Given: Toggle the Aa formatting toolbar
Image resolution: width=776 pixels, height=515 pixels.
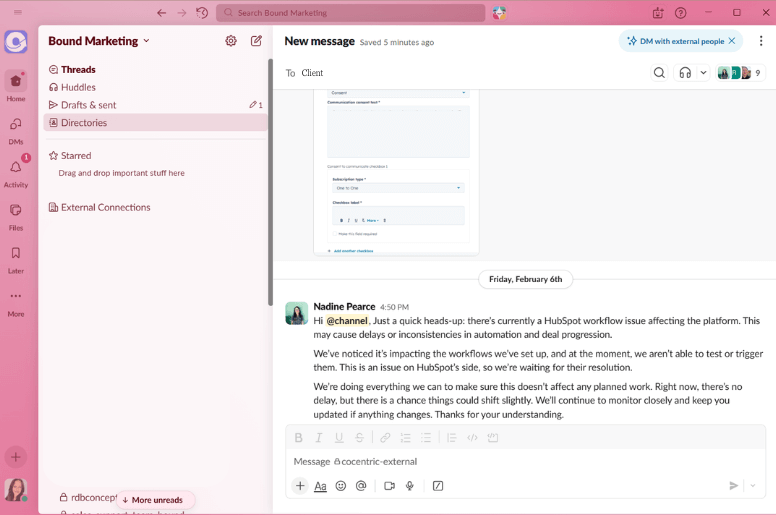Looking at the screenshot, I should (x=320, y=486).
